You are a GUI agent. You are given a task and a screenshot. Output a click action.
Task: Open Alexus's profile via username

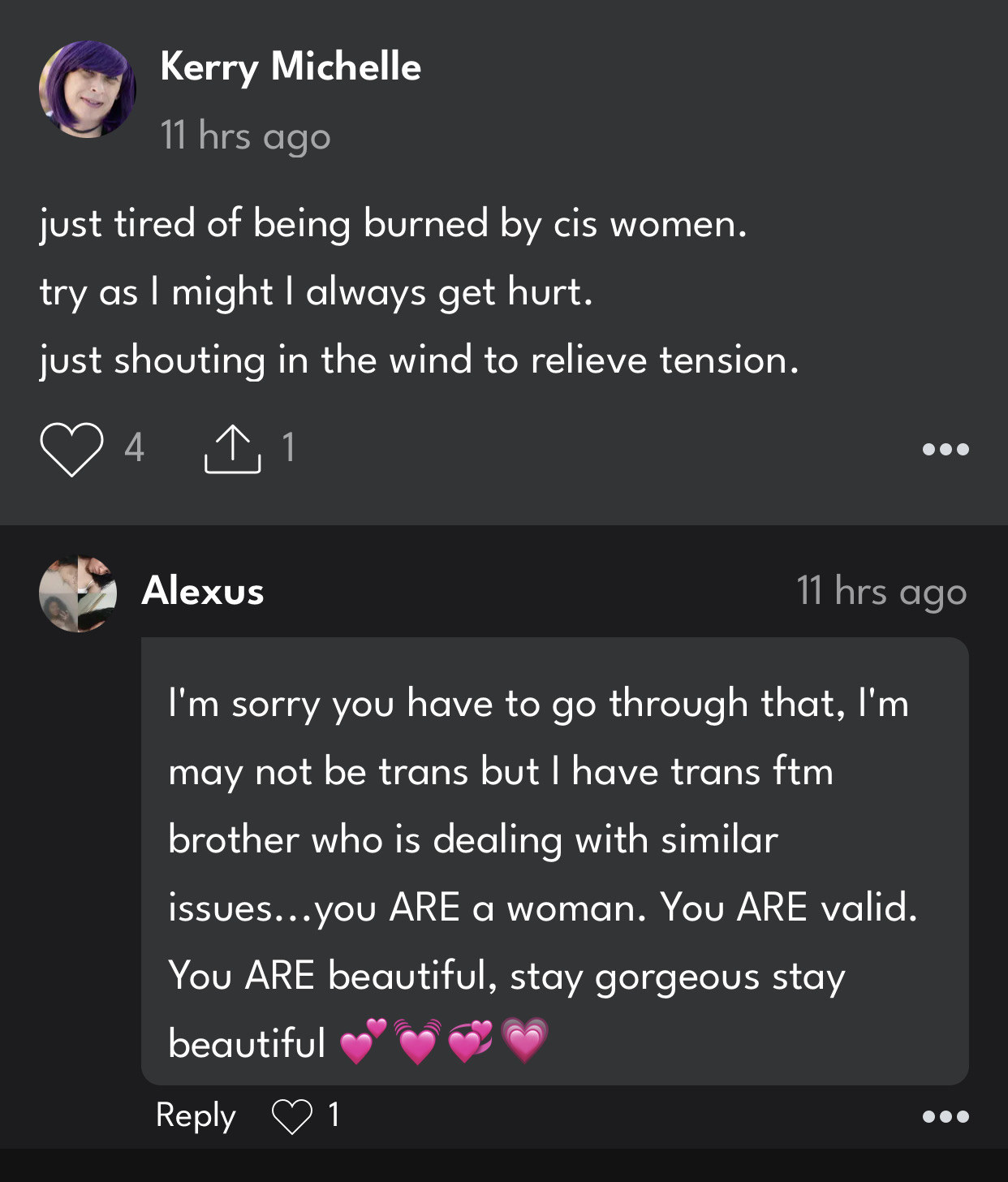click(203, 590)
